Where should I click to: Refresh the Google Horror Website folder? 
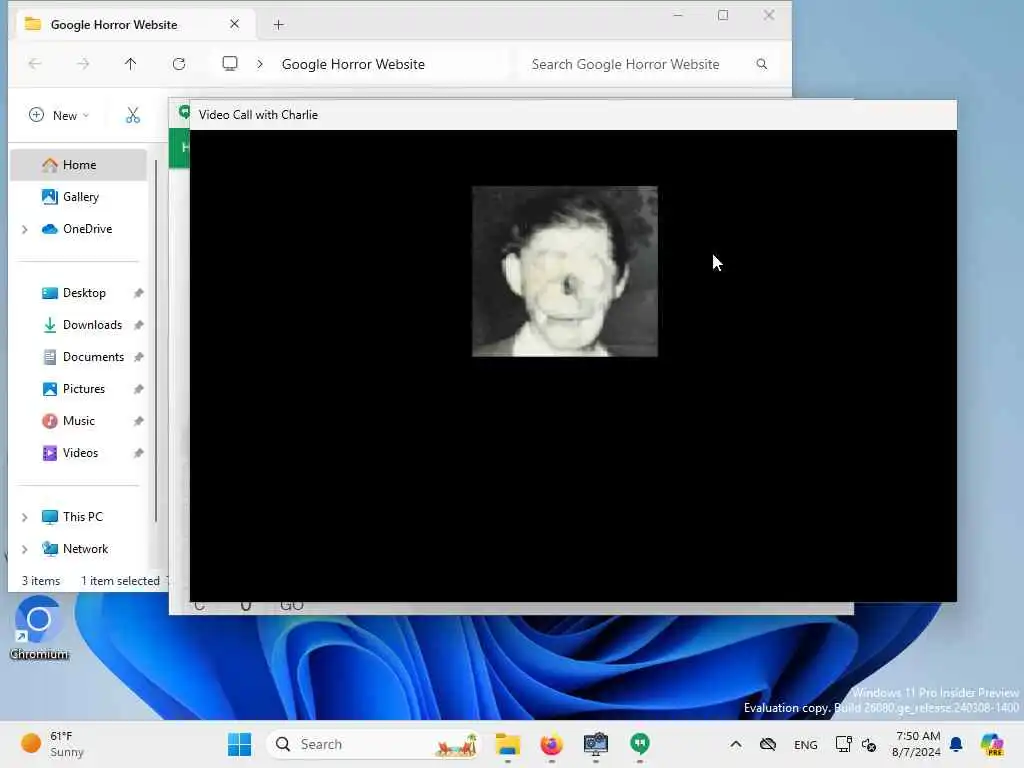[x=179, y=64]
